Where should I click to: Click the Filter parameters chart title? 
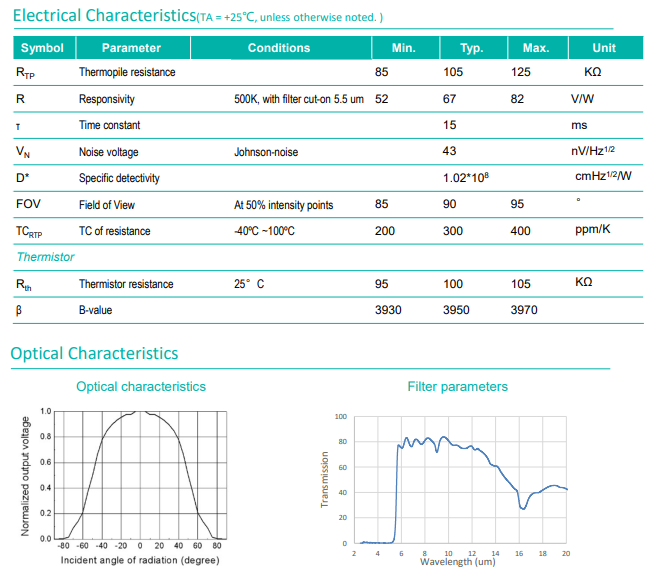[x=457, y=386]
